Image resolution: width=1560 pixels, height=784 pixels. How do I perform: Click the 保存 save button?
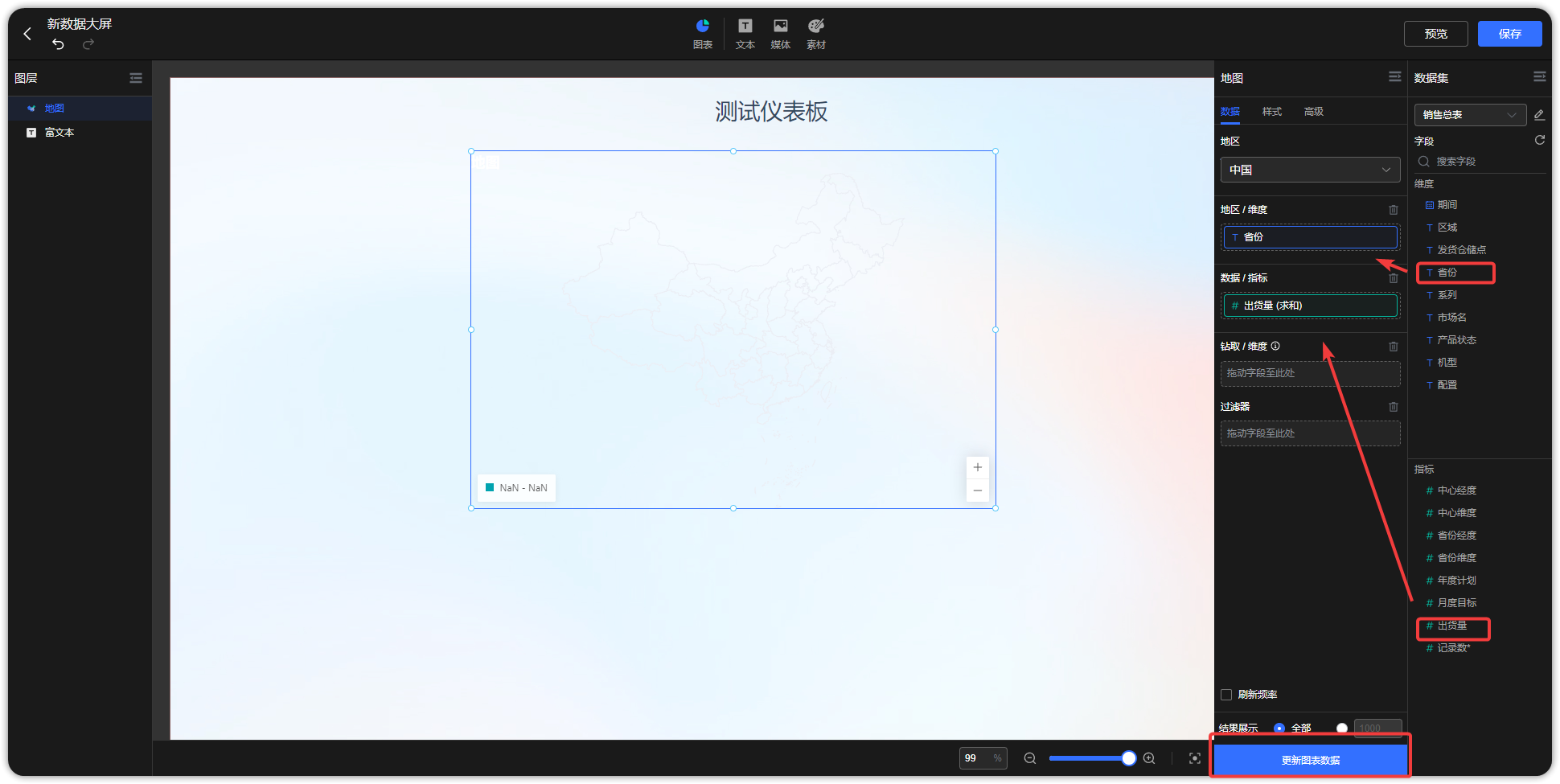(1510, 34)
